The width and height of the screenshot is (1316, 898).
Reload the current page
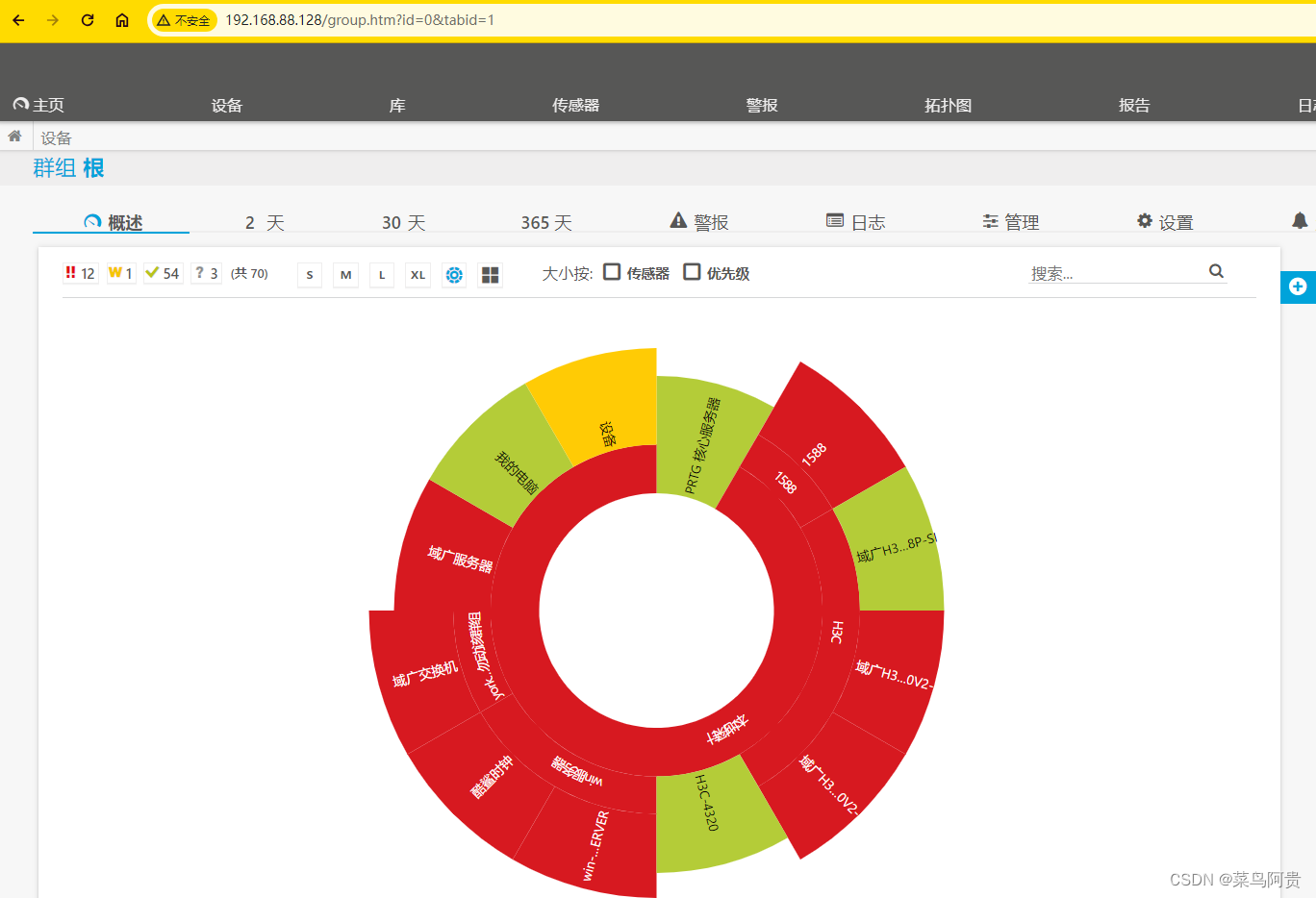(88, 20)
